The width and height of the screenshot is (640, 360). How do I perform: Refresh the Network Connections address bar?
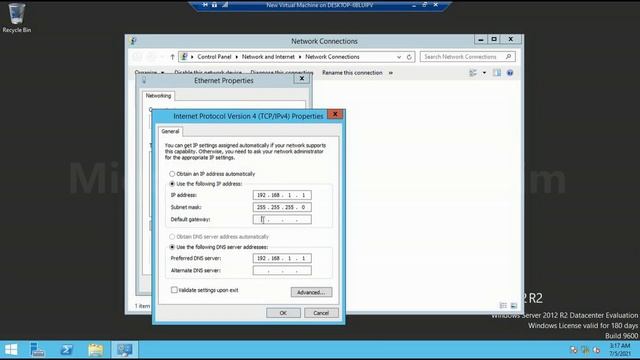click(409, 57)
